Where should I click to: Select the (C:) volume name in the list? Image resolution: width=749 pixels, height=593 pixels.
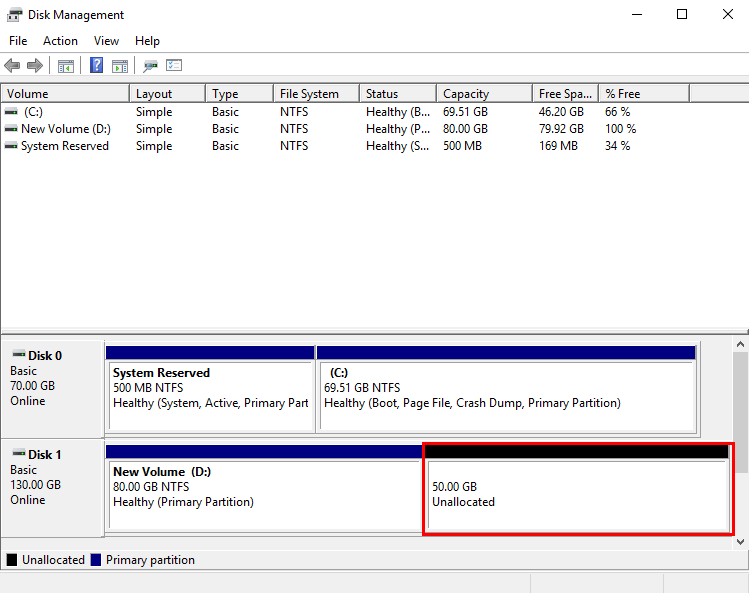(33, 112)
